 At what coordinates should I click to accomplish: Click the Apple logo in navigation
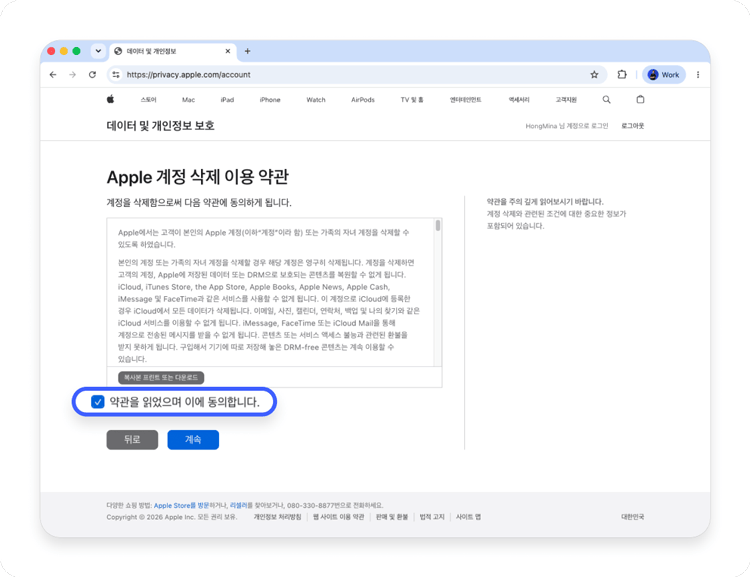click(x=110, y=100)
